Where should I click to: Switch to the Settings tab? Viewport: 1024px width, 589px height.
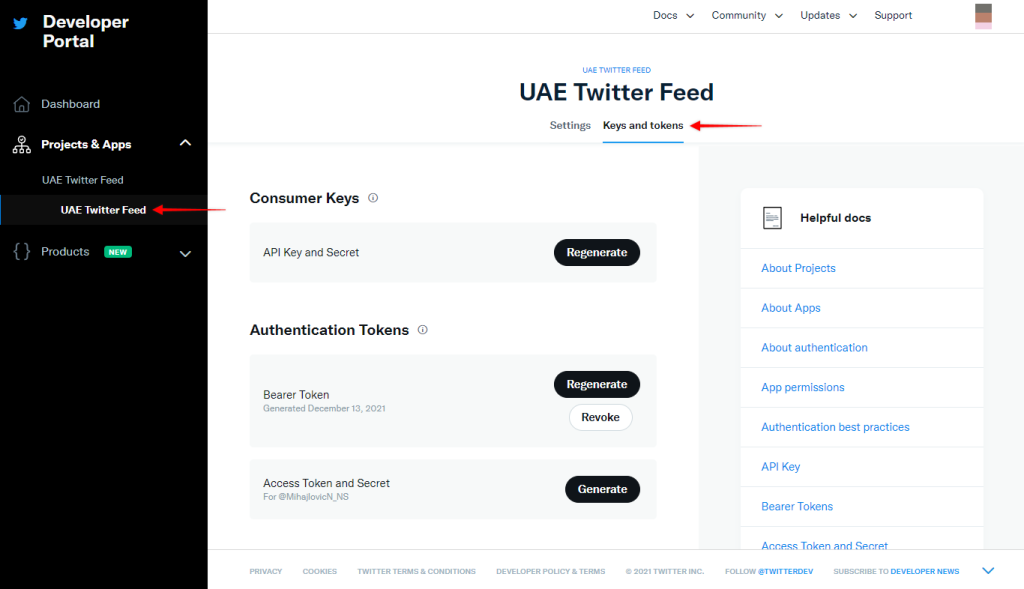pyautogui.click(x=570, y=125)
